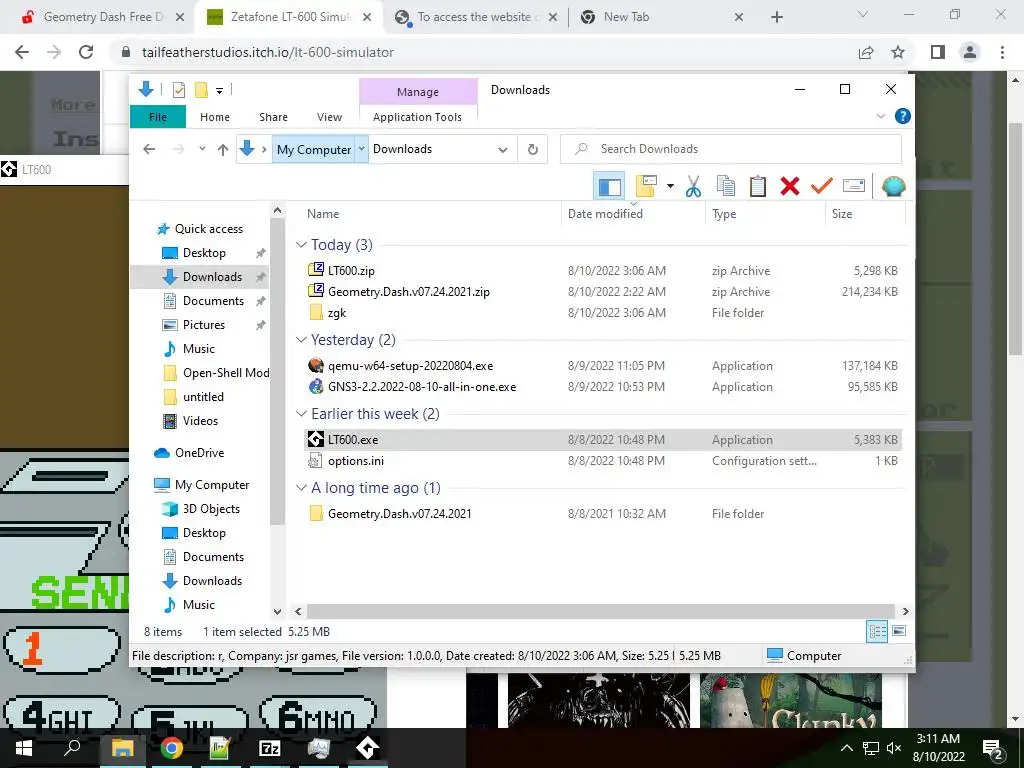Click the red X Delete icon
This screenshot has width=1024, height=768.
790,187
